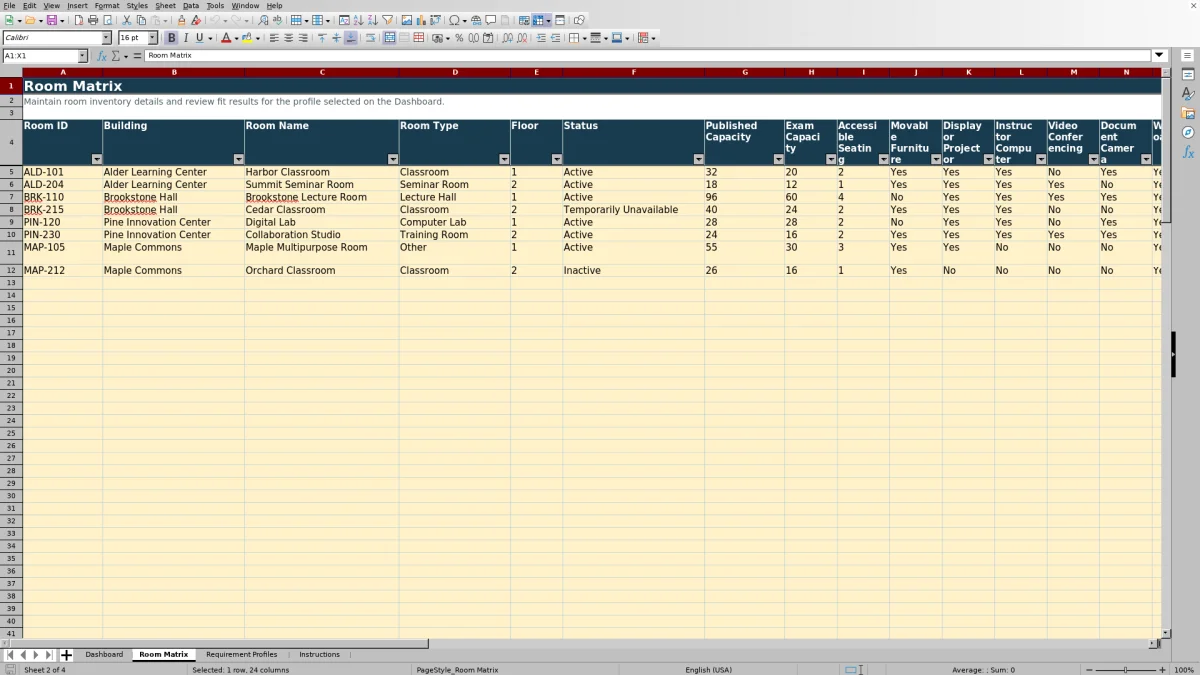The image size is (1200, 675).
Task: Toggle Align Right button
Action: (x=302, y=38)
